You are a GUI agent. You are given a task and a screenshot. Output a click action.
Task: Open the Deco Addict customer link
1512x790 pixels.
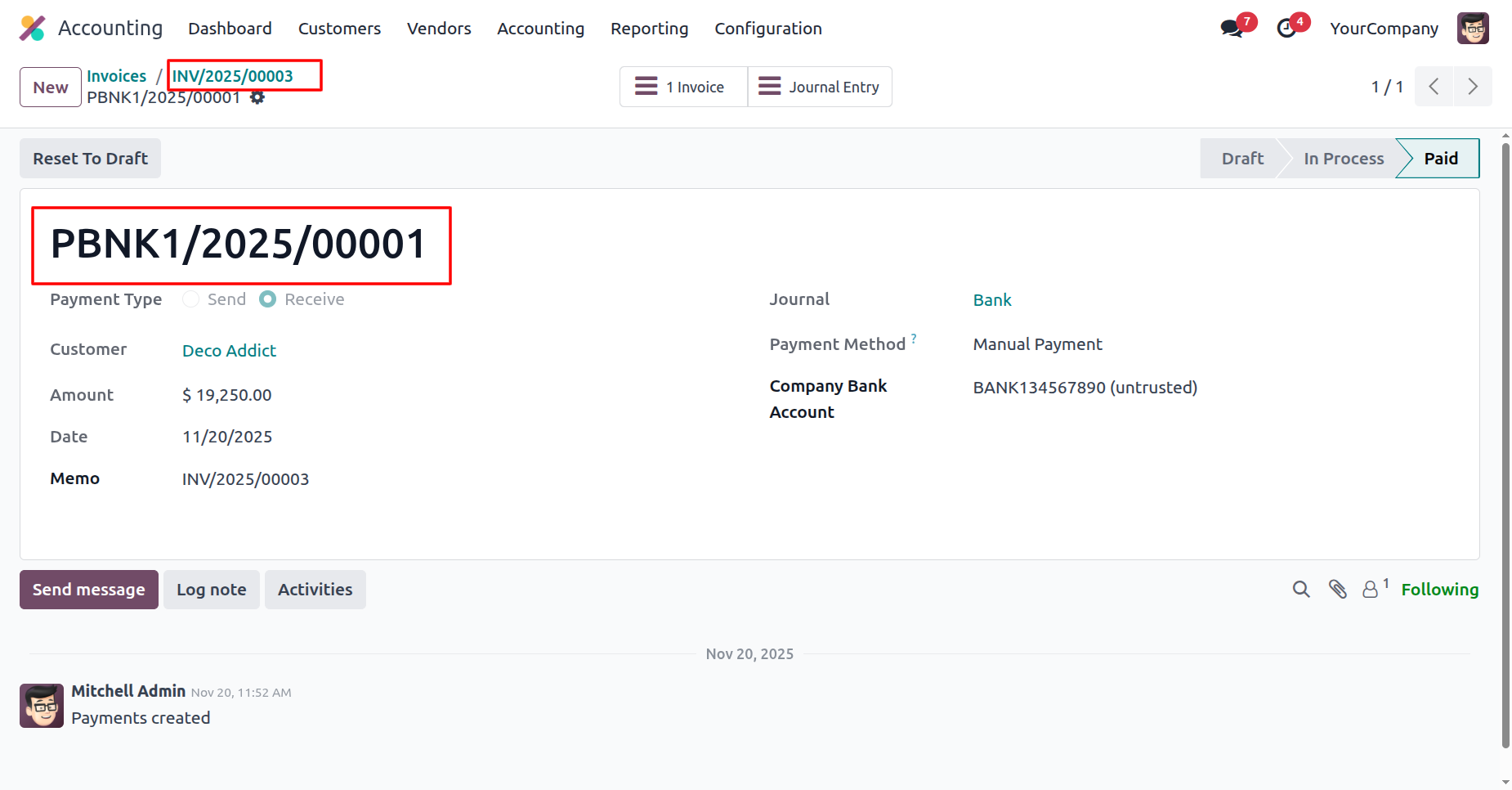229,351
